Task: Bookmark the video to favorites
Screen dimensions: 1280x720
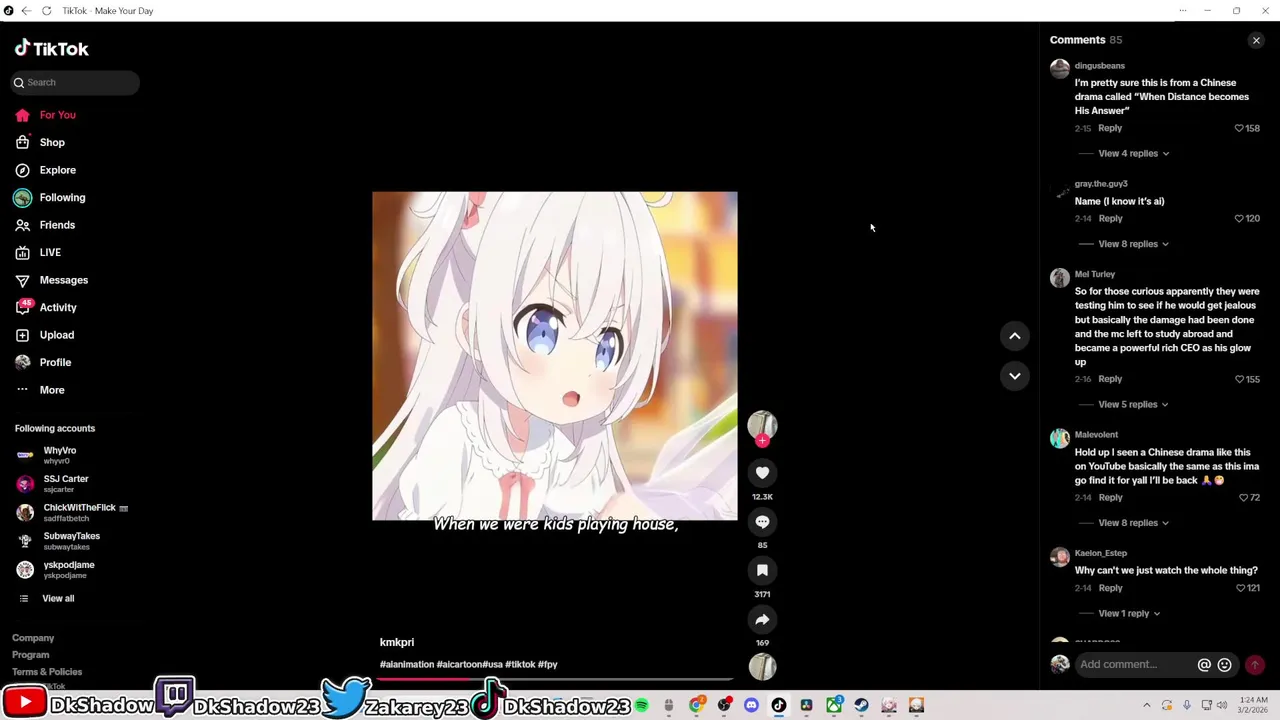Action: (762, 570)
